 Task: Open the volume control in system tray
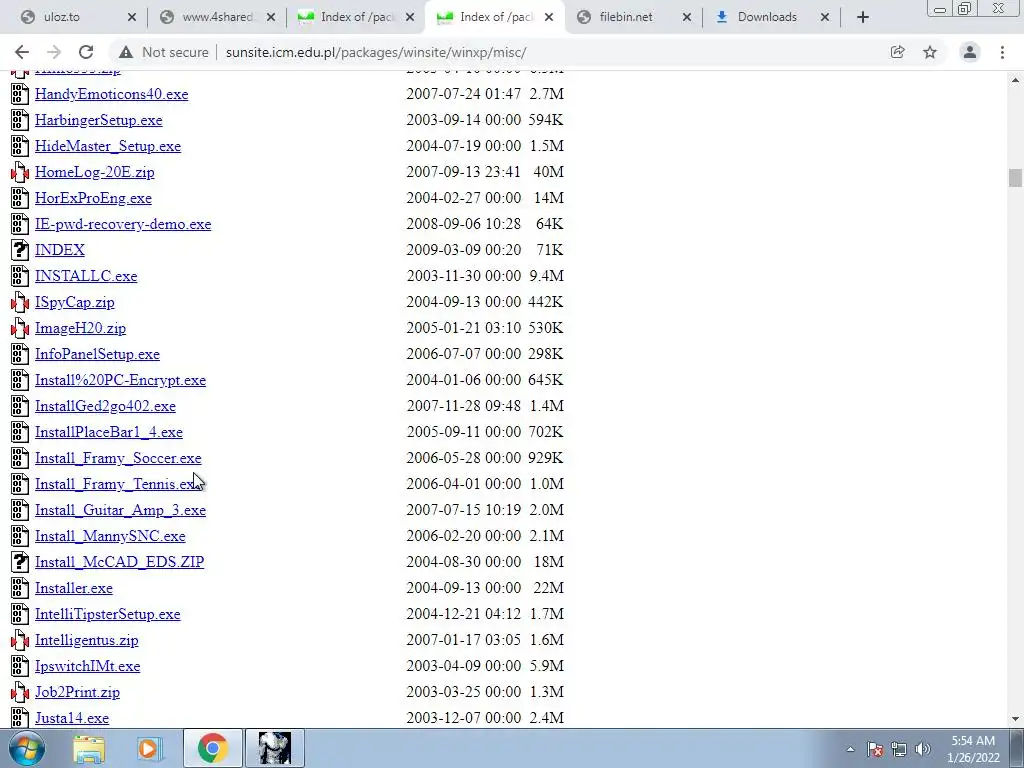(x=922, y=749)
